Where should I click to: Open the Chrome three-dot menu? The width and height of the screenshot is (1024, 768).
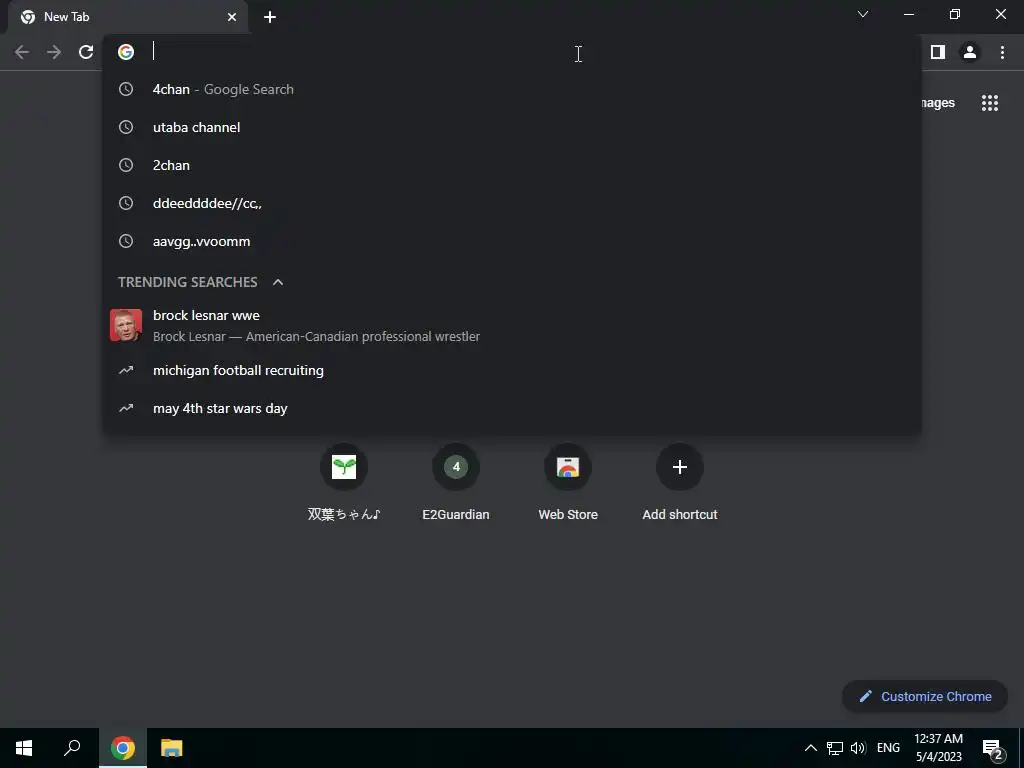click(1002, 52)
